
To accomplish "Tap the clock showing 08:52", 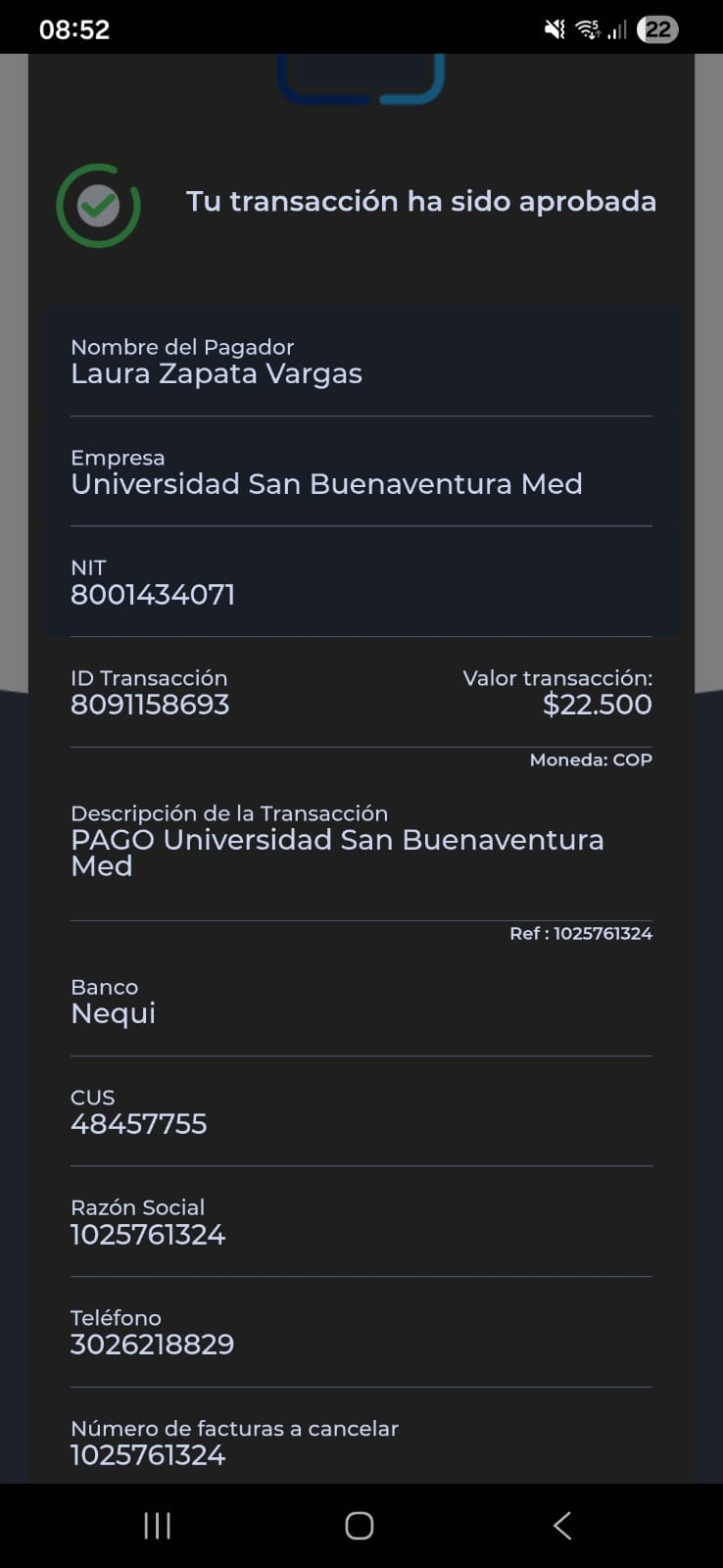I will (74, 29).
